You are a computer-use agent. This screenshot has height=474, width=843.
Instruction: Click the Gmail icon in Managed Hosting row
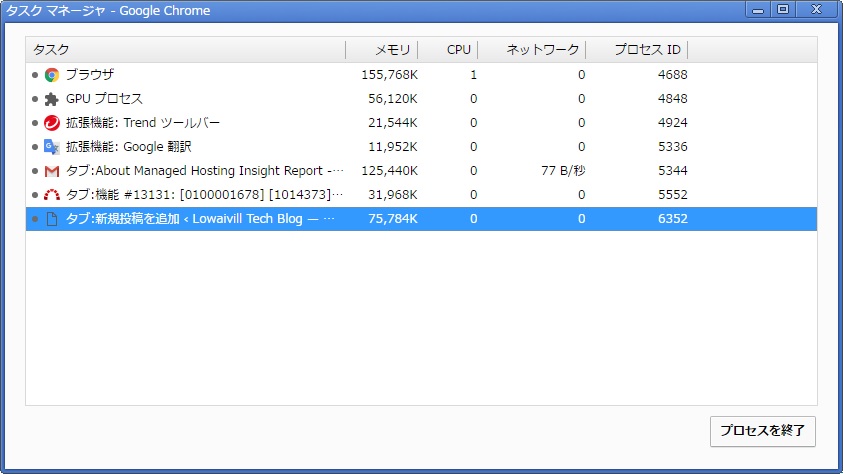pos(52,171)
